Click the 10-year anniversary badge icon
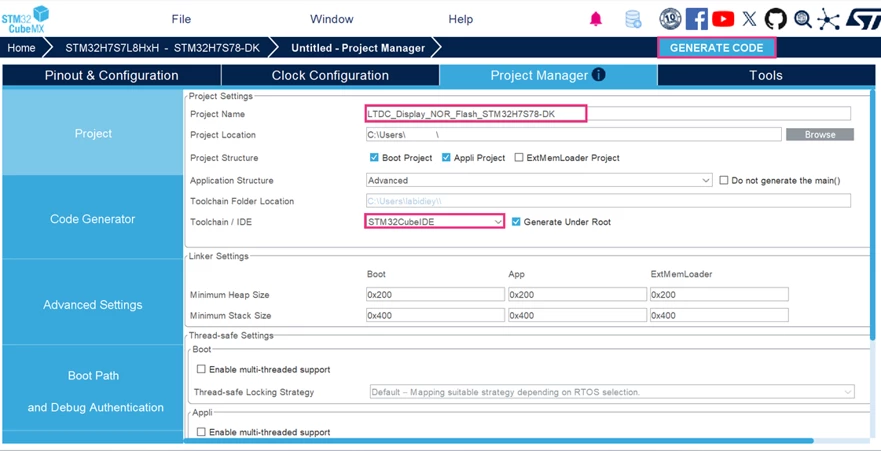Screen dimensions: 881x451 [x=670, y=19]
